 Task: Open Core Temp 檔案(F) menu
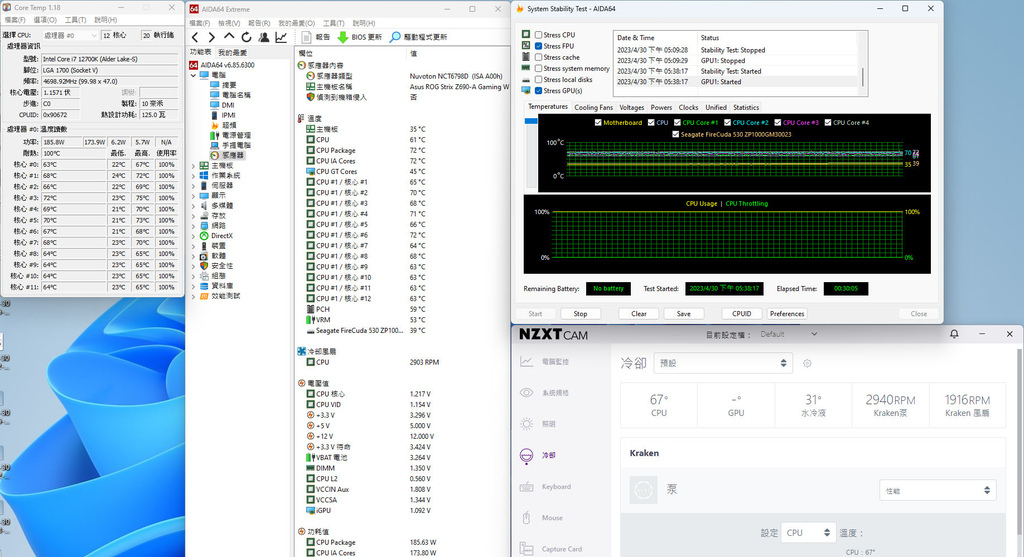click(x=14, y=20)
